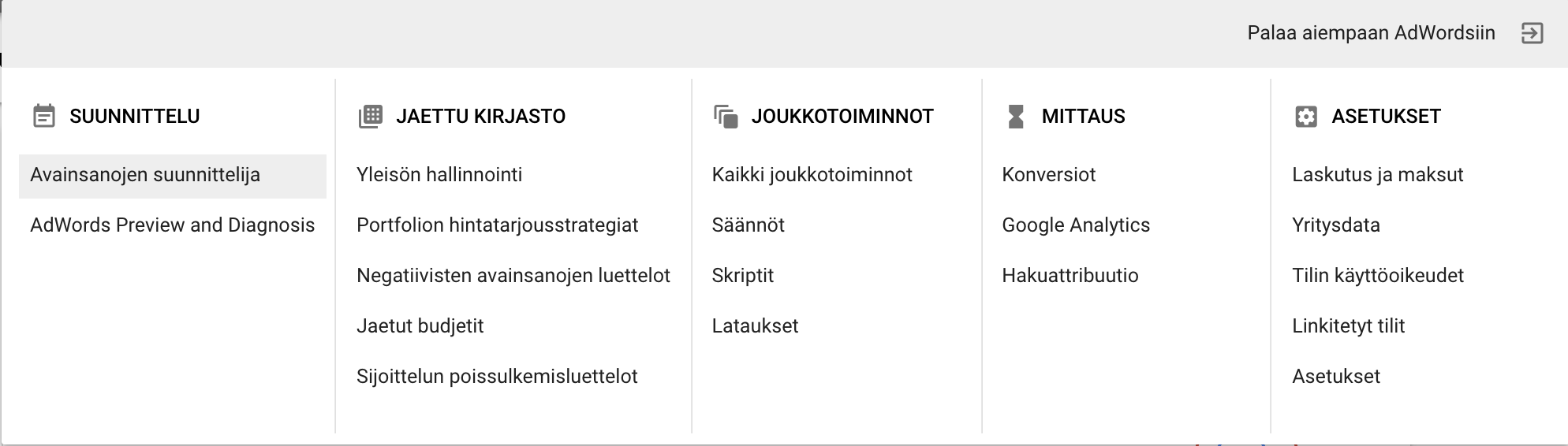Click the exit arrow icon beside AdWordsiin
This screenshot has width=1568, height=446.
pos(1532,33)
